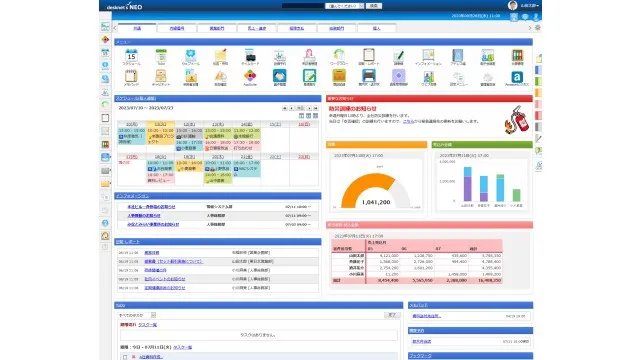640x360 pixels.
Task: Open the pink stamp visitor icon
Action: tap(309, 56)
